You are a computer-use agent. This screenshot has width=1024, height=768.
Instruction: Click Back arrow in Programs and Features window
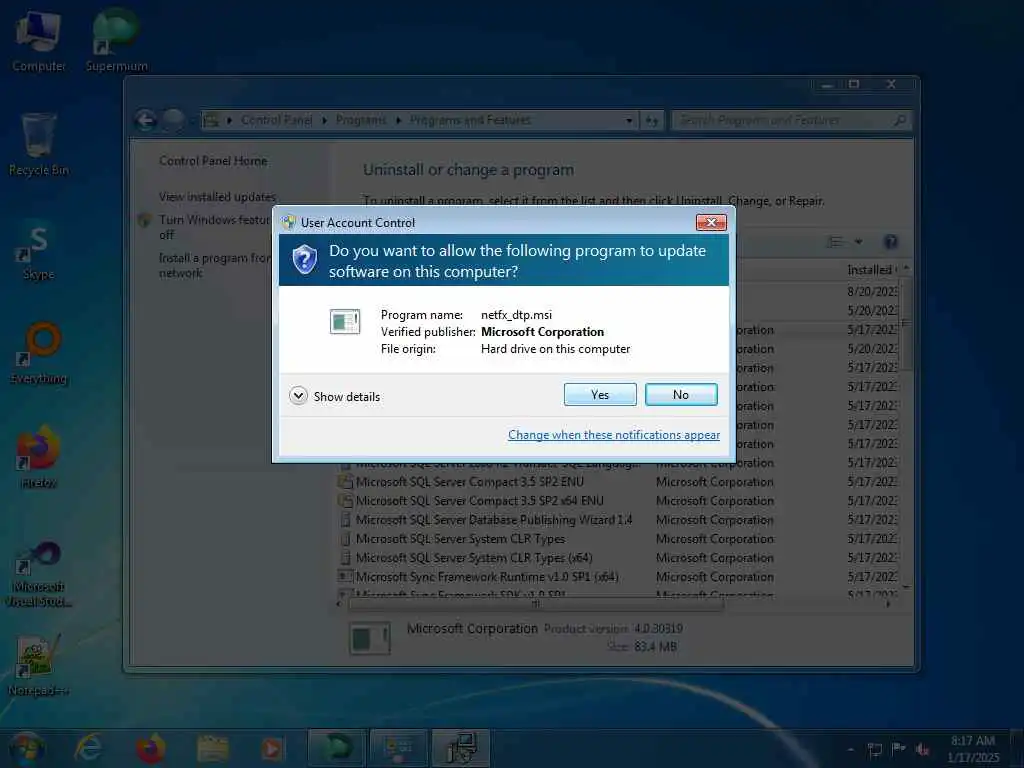click(146, 120)
